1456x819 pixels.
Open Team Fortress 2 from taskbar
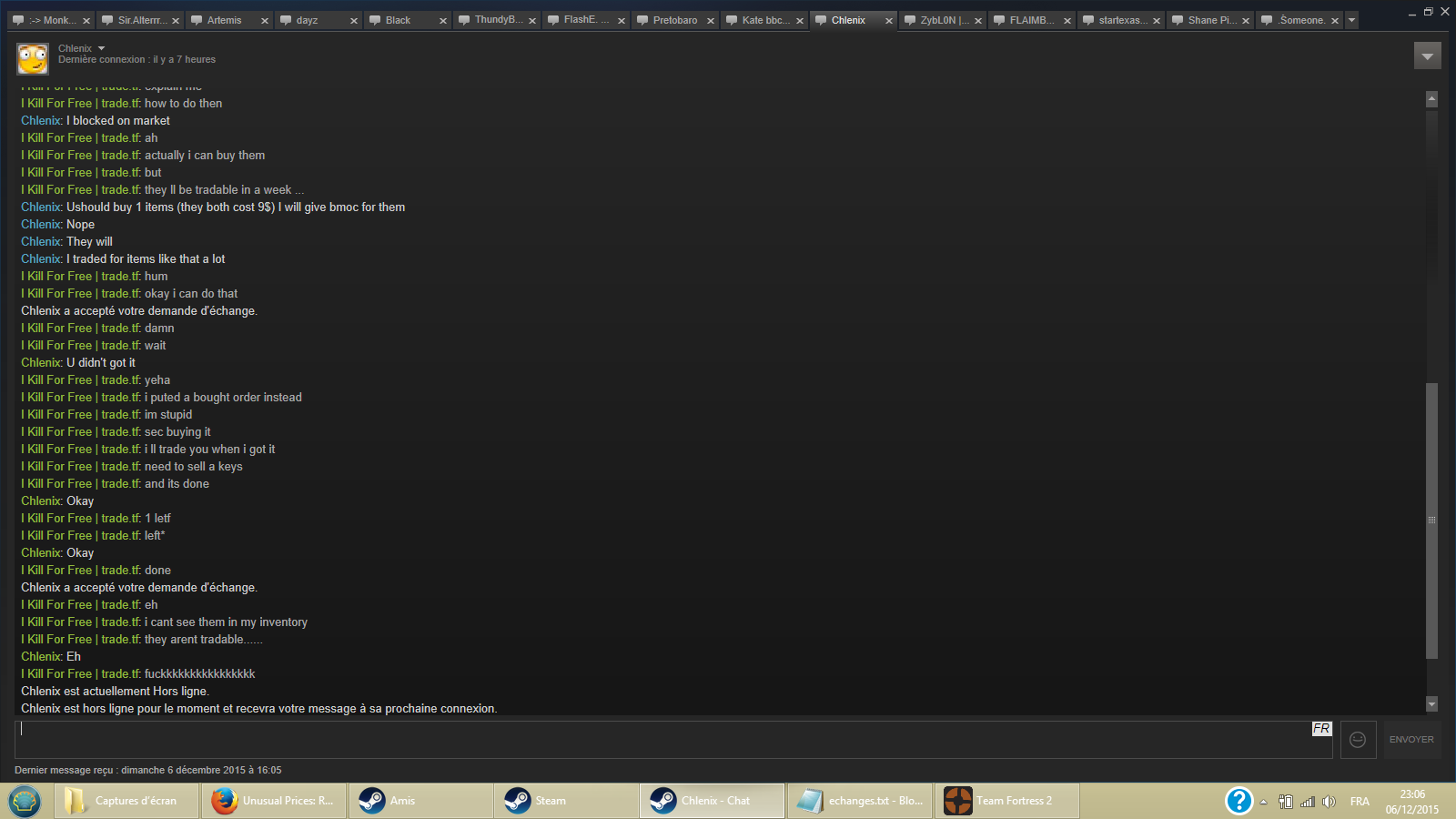coord(1008,801)
